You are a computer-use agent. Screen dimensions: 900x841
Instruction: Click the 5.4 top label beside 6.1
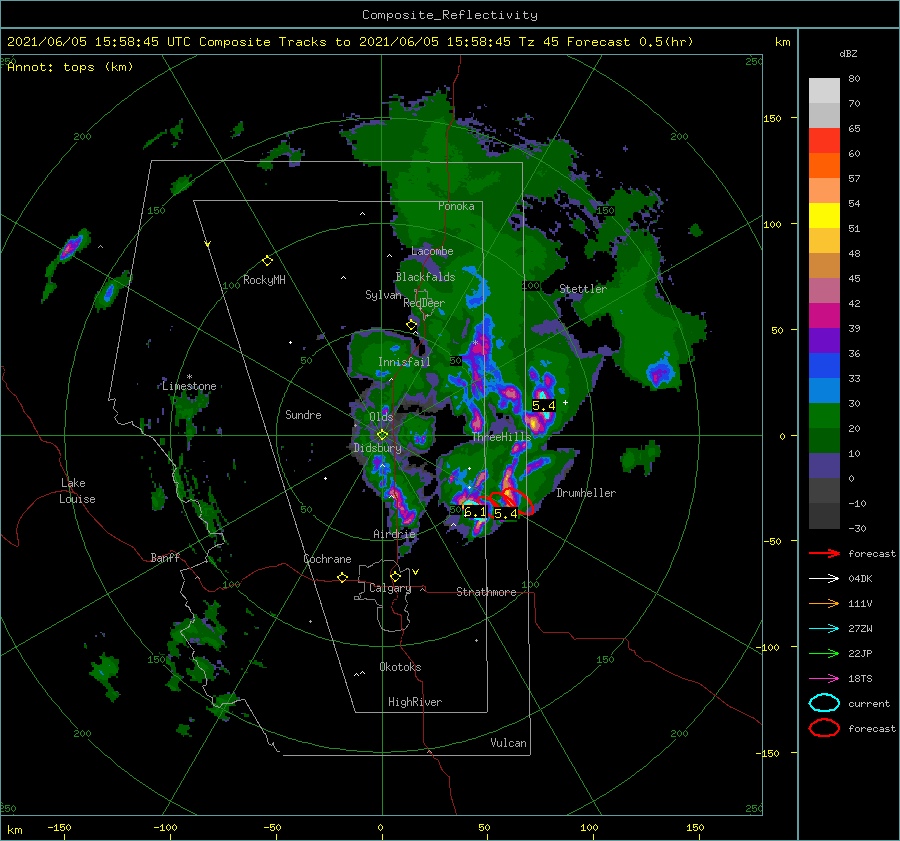point(506,514)
